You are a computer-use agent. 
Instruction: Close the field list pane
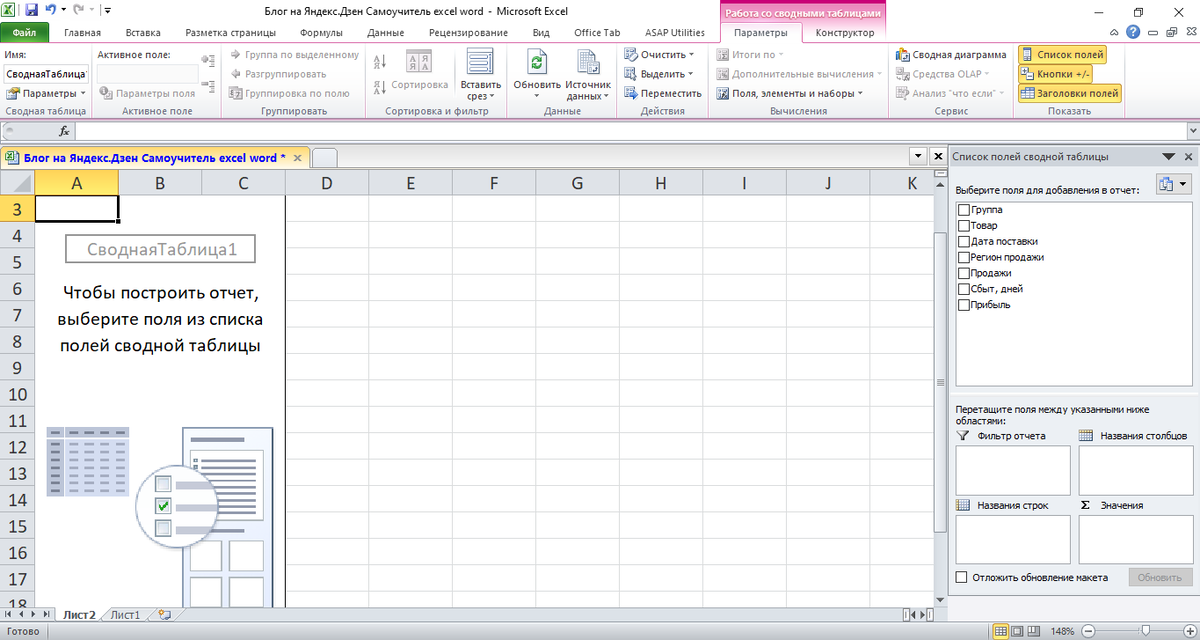[1188, 157]
